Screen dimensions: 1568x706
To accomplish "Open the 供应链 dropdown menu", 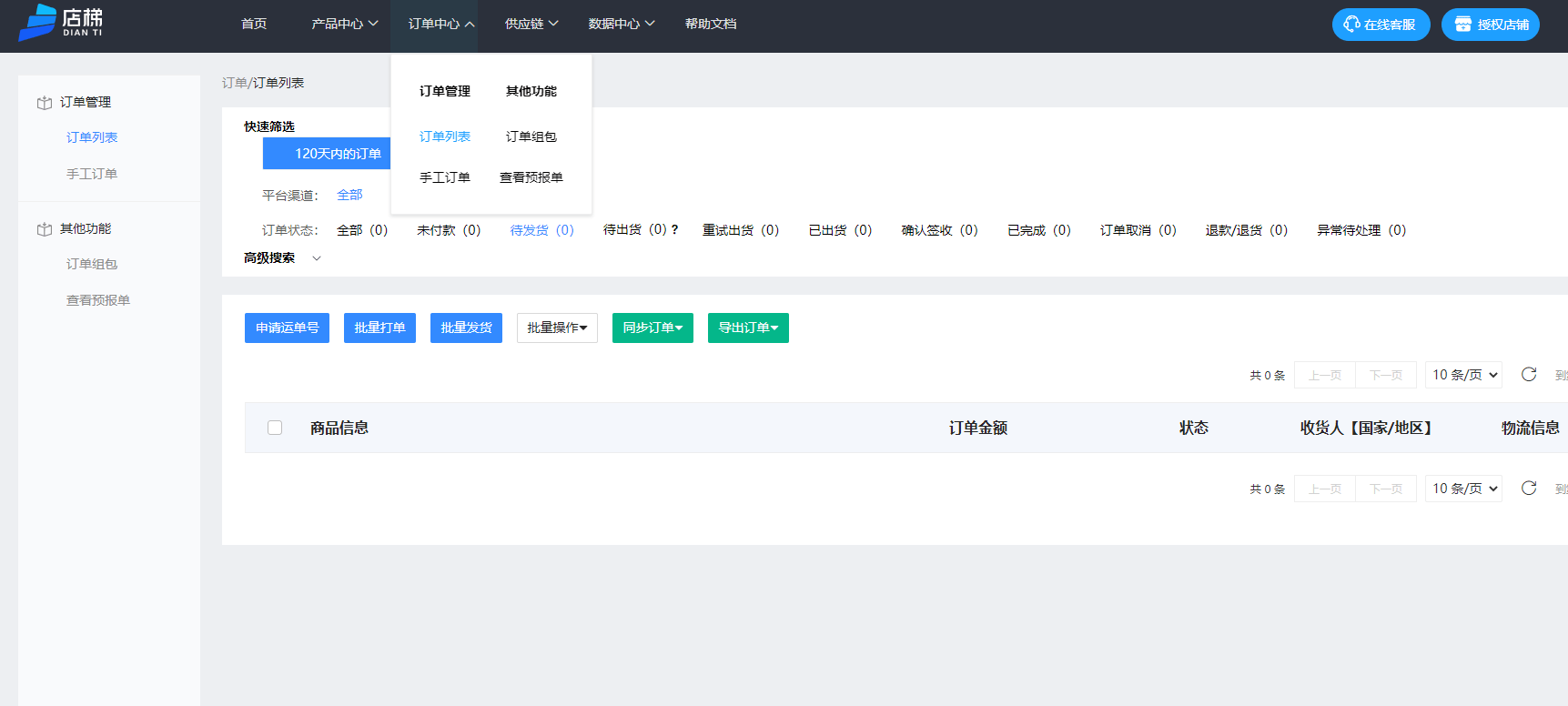I will coord(531,24).
